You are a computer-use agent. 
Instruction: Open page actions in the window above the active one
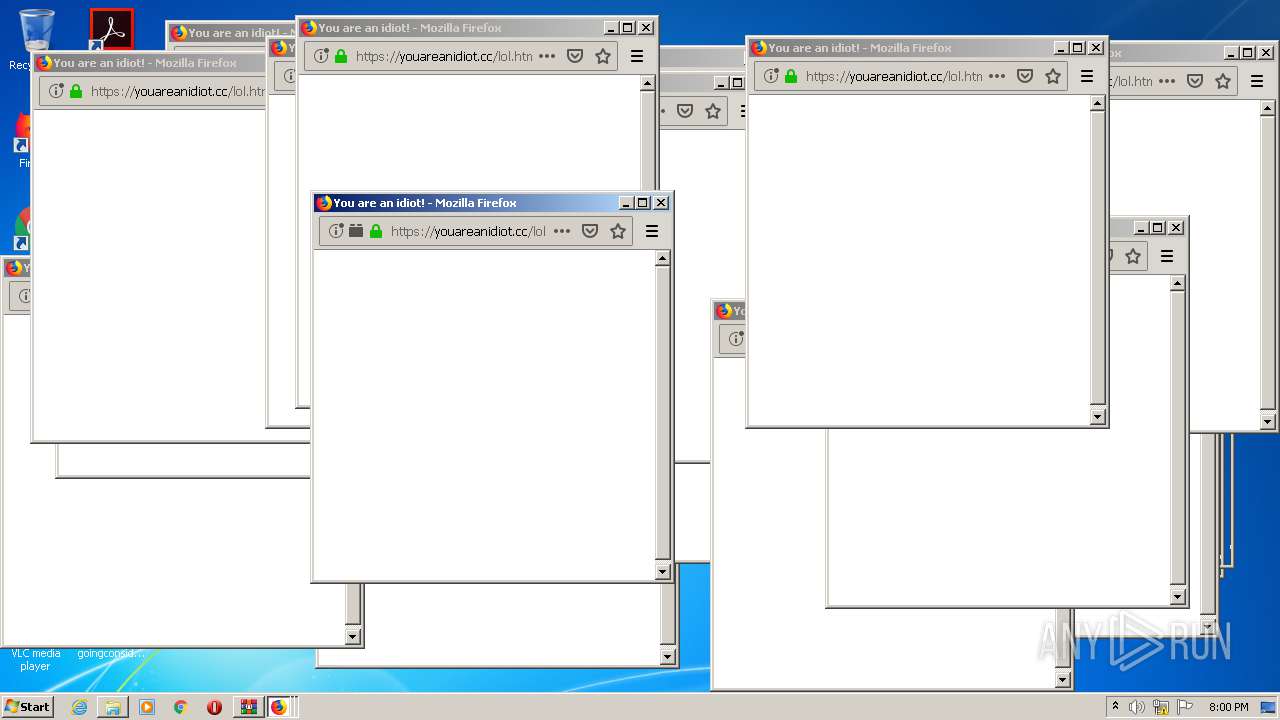(x=547, y=56)
